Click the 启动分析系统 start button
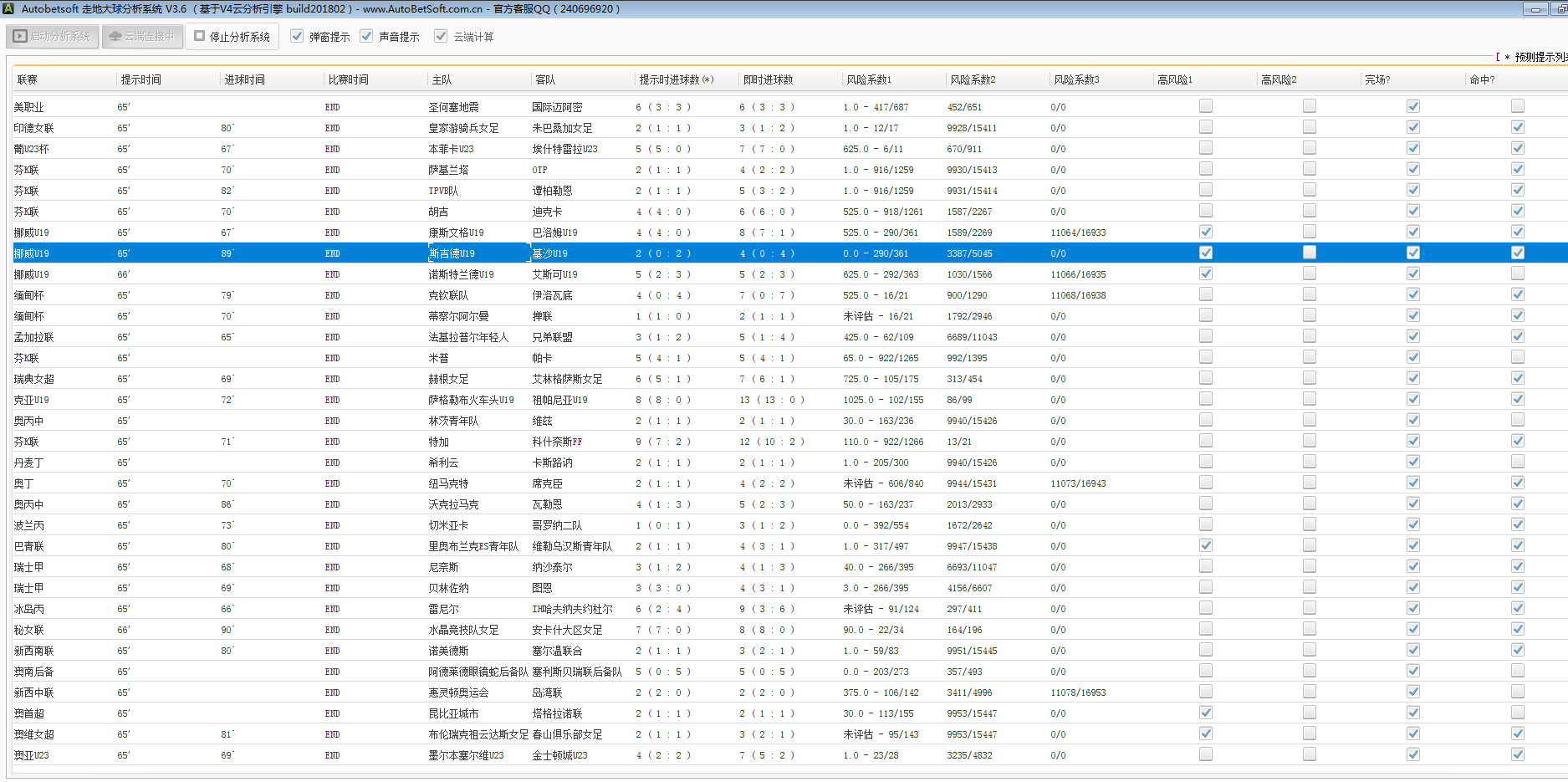1568x782 pixels. pos(53,37)
